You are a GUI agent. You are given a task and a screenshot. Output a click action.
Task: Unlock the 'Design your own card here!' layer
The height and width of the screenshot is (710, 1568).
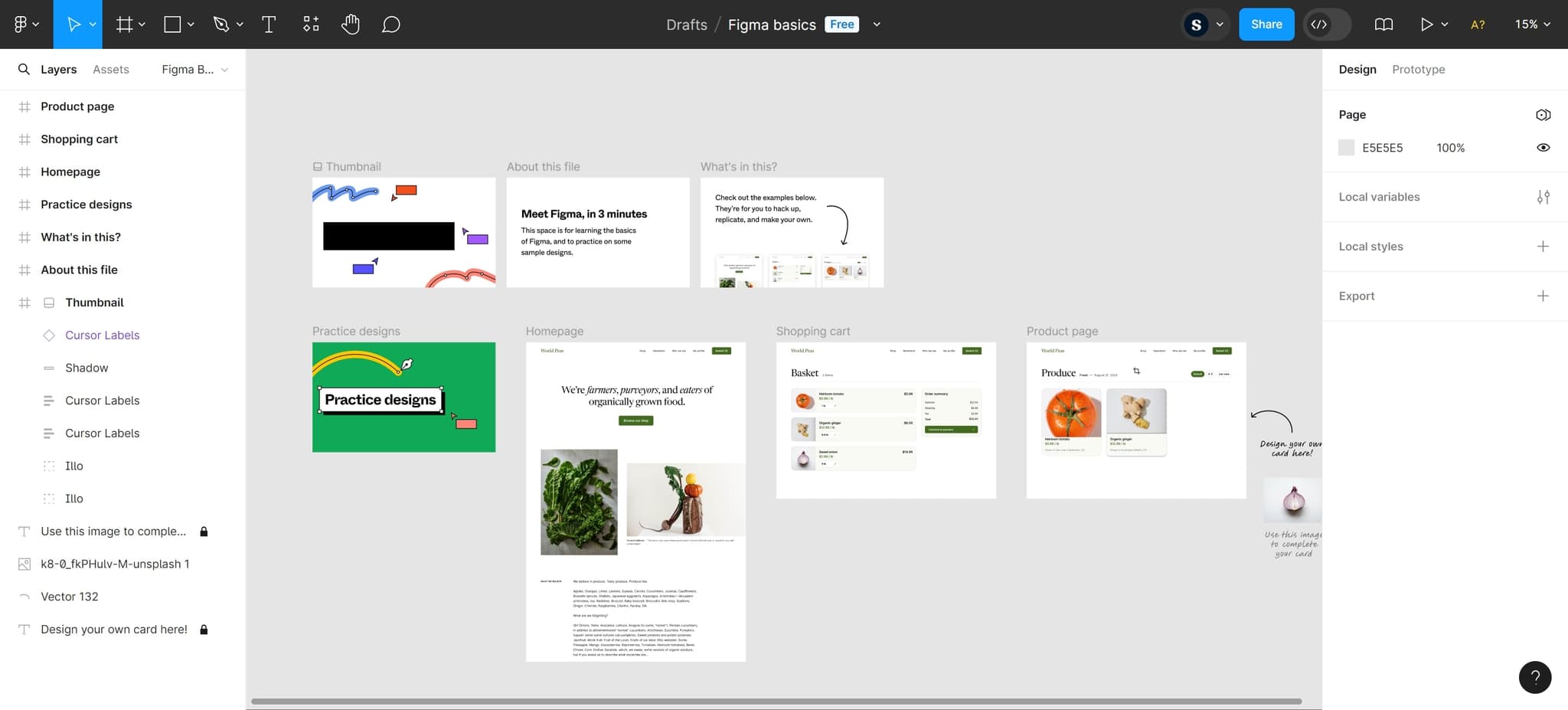204,630
